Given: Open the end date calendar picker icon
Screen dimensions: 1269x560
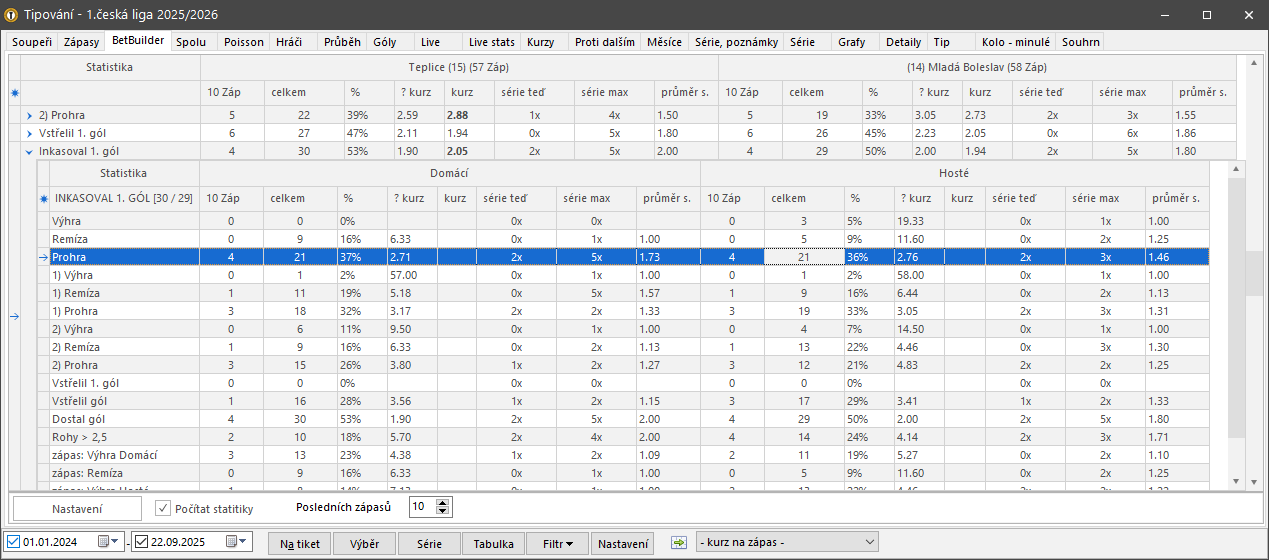Looking at the screenshot, I should 234,542.
